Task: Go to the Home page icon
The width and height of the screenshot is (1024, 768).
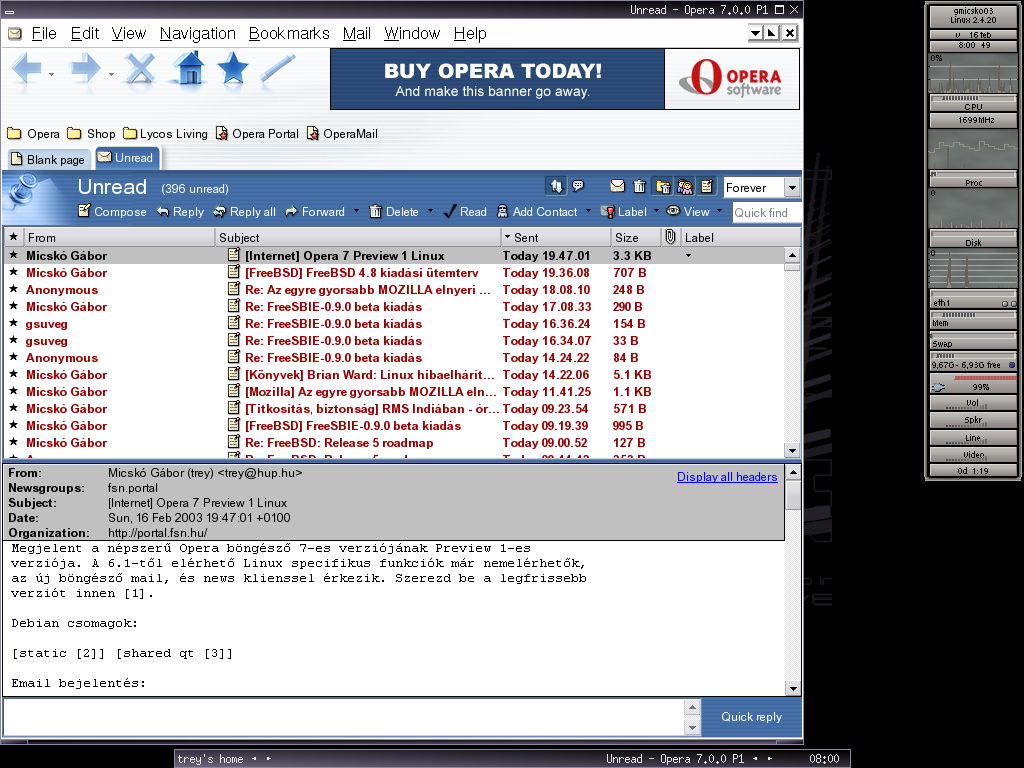Action: click(189, 69)
